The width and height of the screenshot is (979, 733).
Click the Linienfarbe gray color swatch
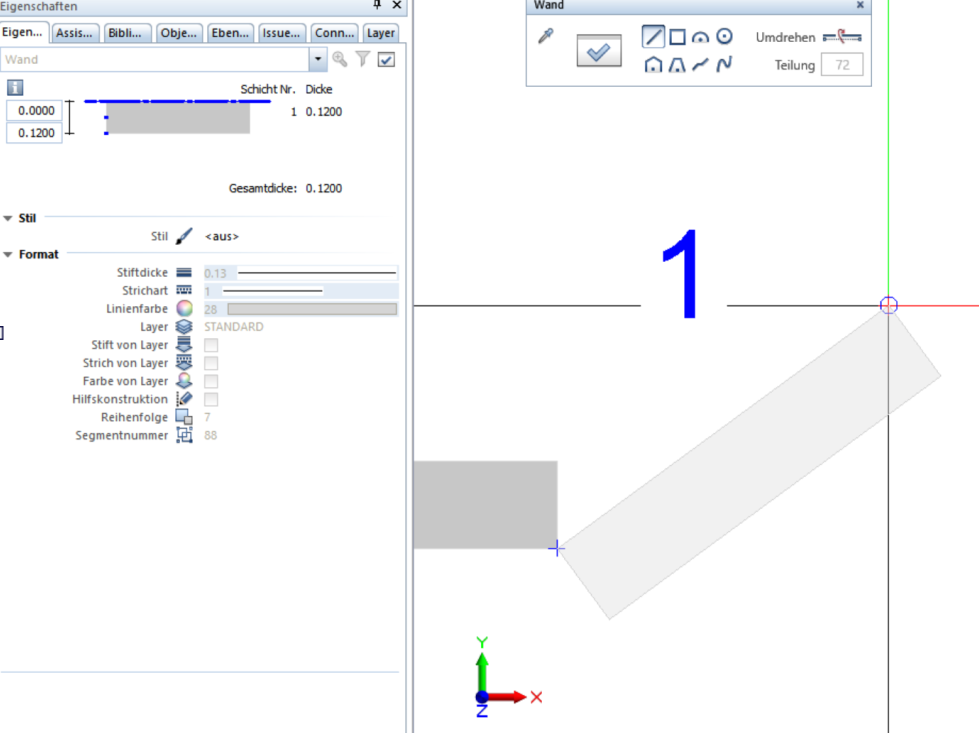[311, 309]
